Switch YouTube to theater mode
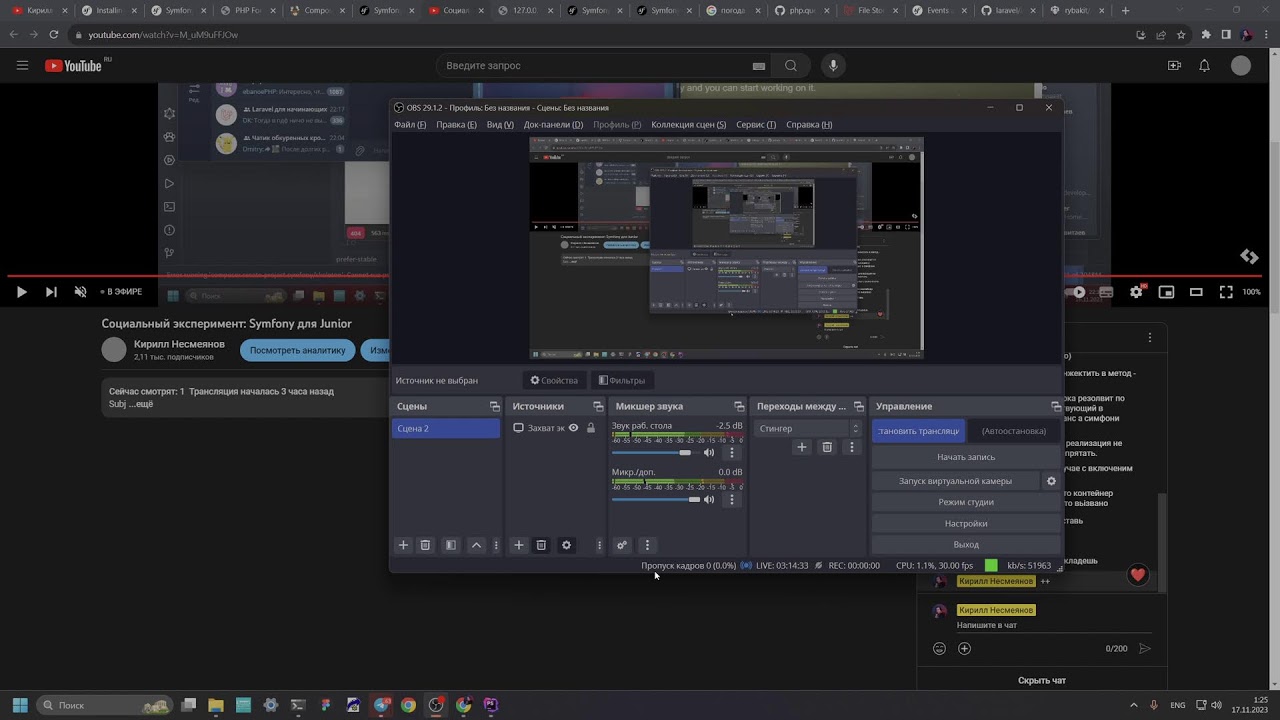The image size is (1280, 720). click(1196, 292)
